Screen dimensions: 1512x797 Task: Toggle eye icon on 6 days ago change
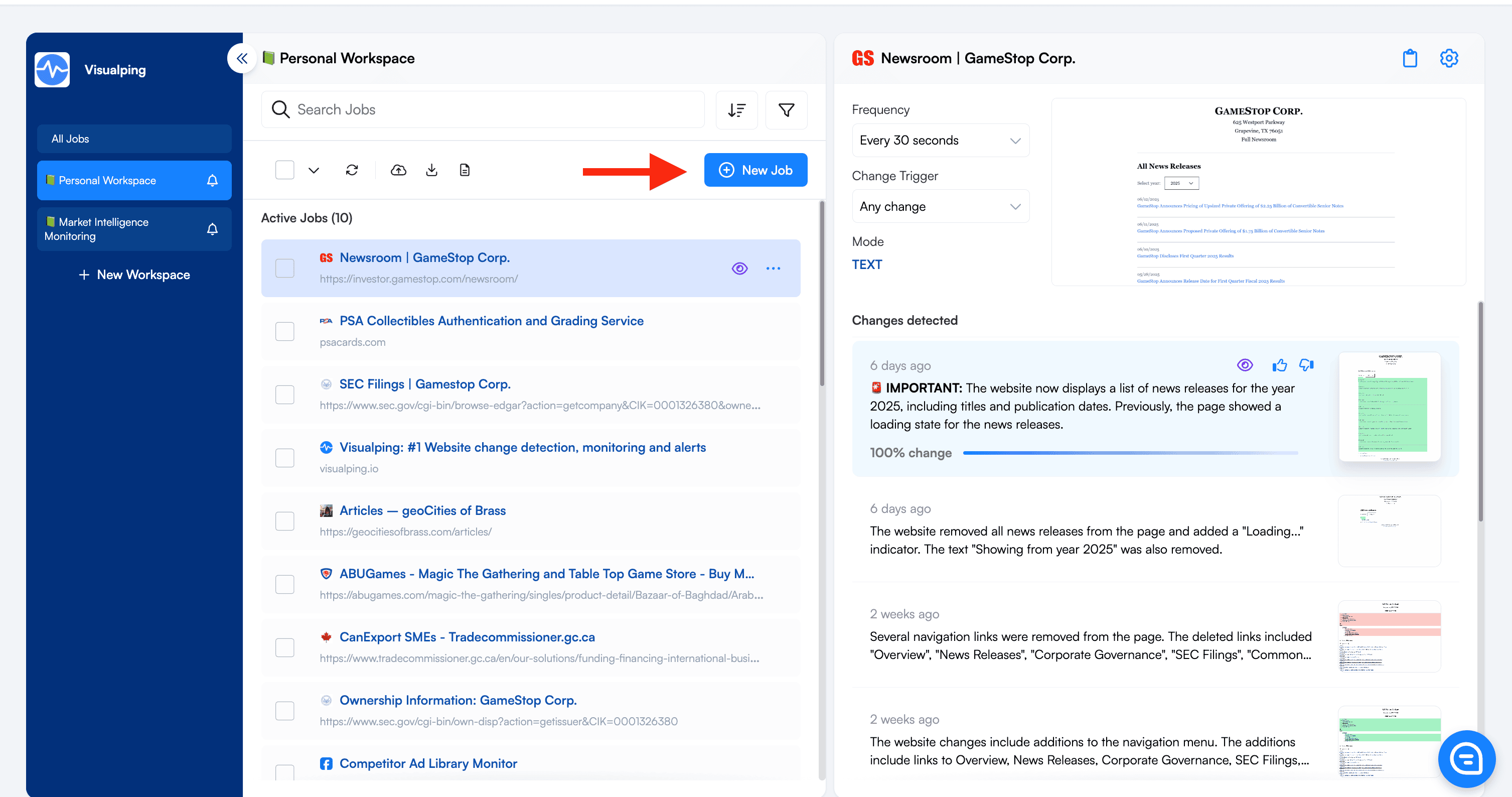pos(1245,365)
